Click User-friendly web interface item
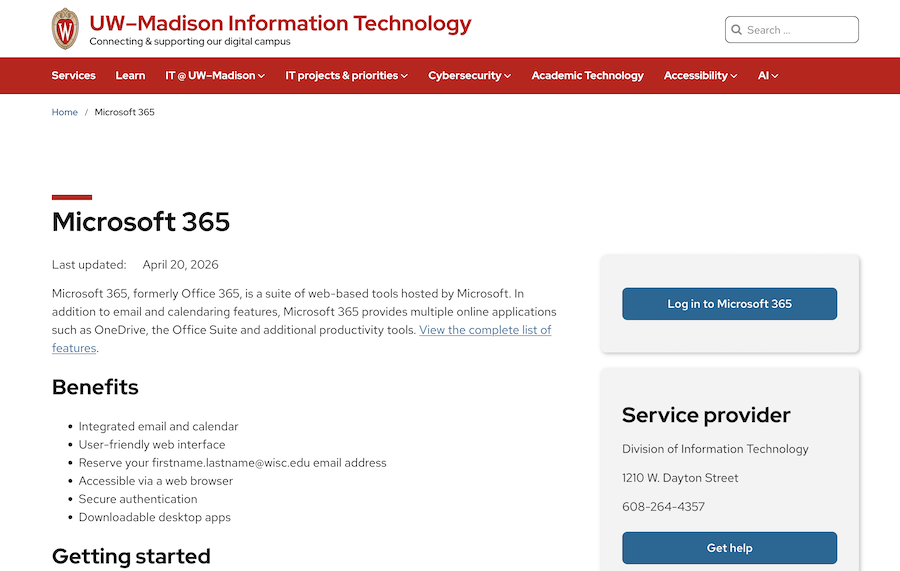The height and width of the screenshot is (571, 900). [152, 445]
